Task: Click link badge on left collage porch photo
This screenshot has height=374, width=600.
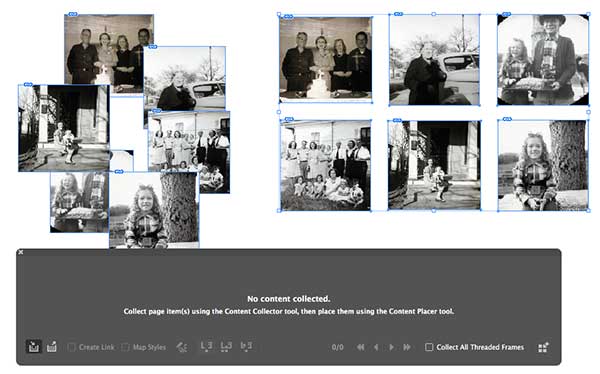Action: 28,85
